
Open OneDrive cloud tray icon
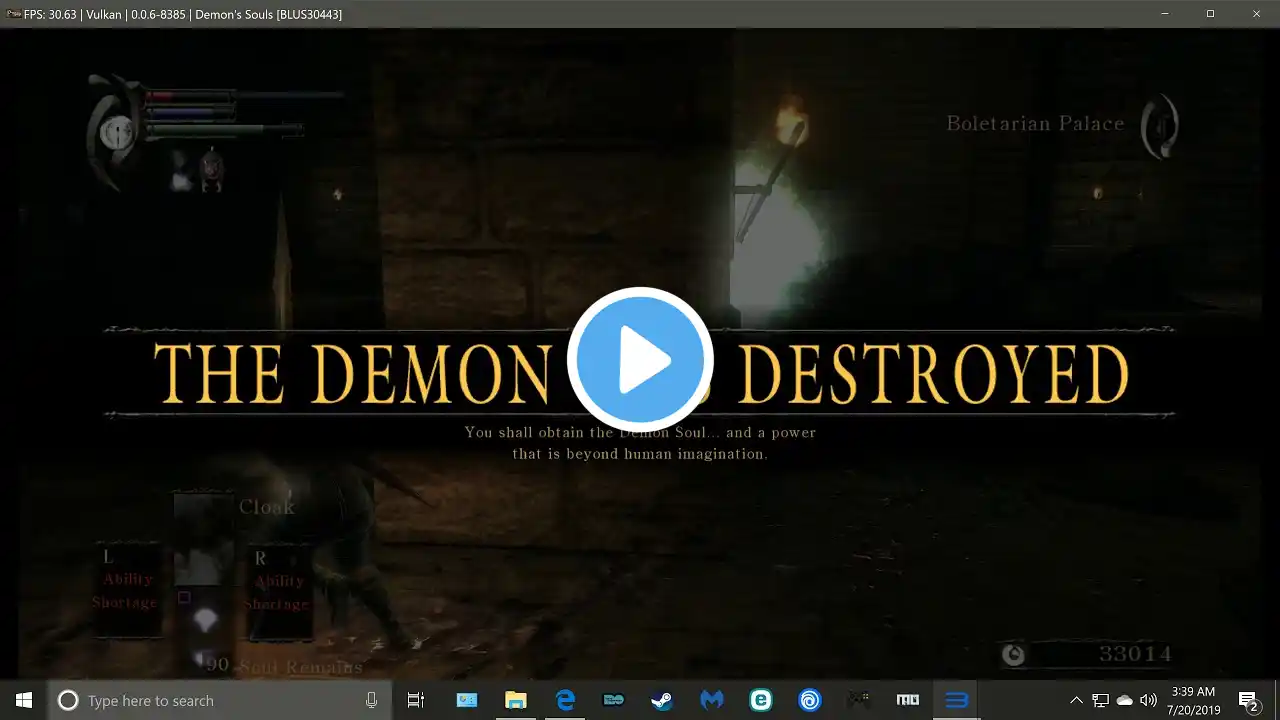coord(1124,700)
